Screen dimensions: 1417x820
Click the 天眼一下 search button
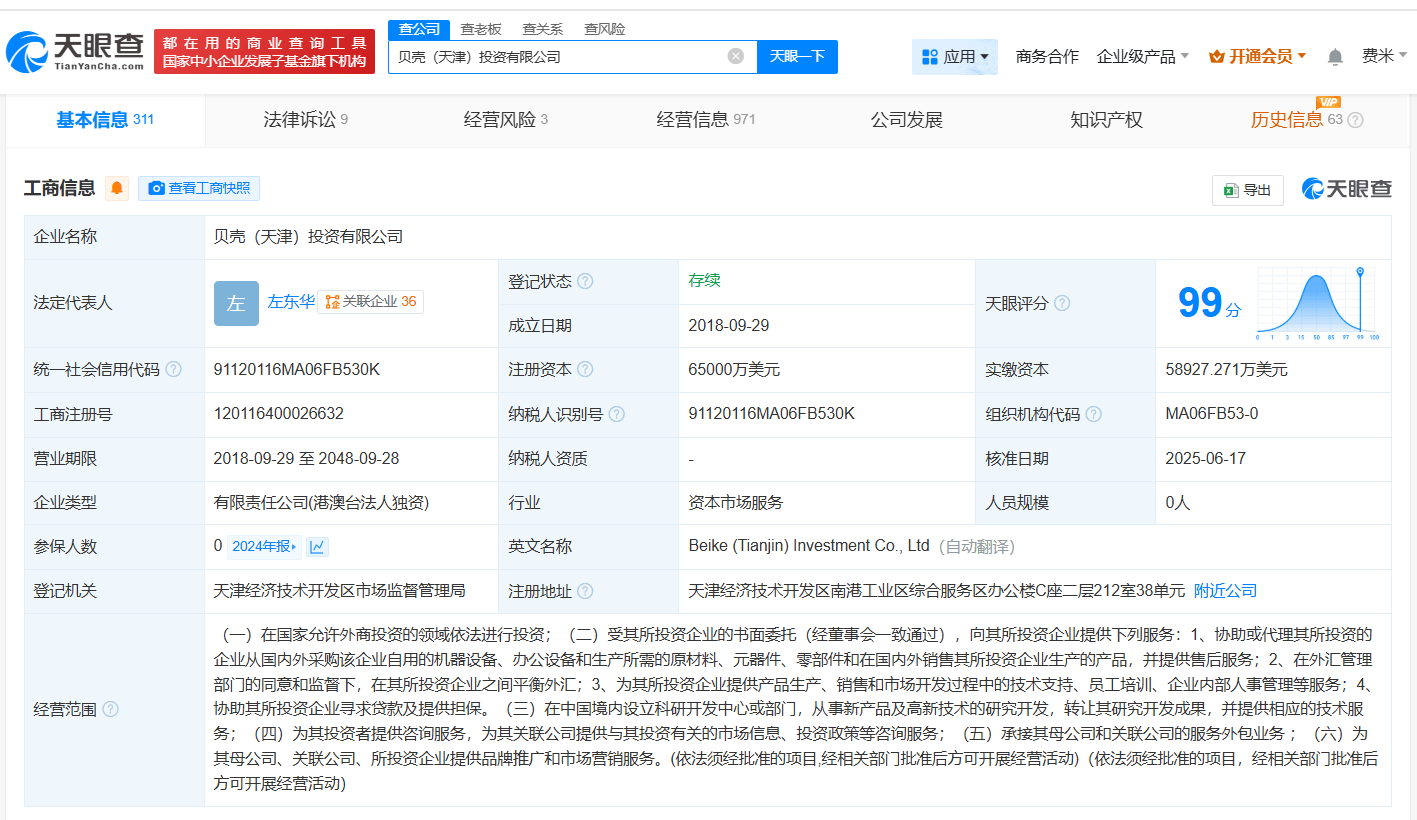[x=797, y=57]
